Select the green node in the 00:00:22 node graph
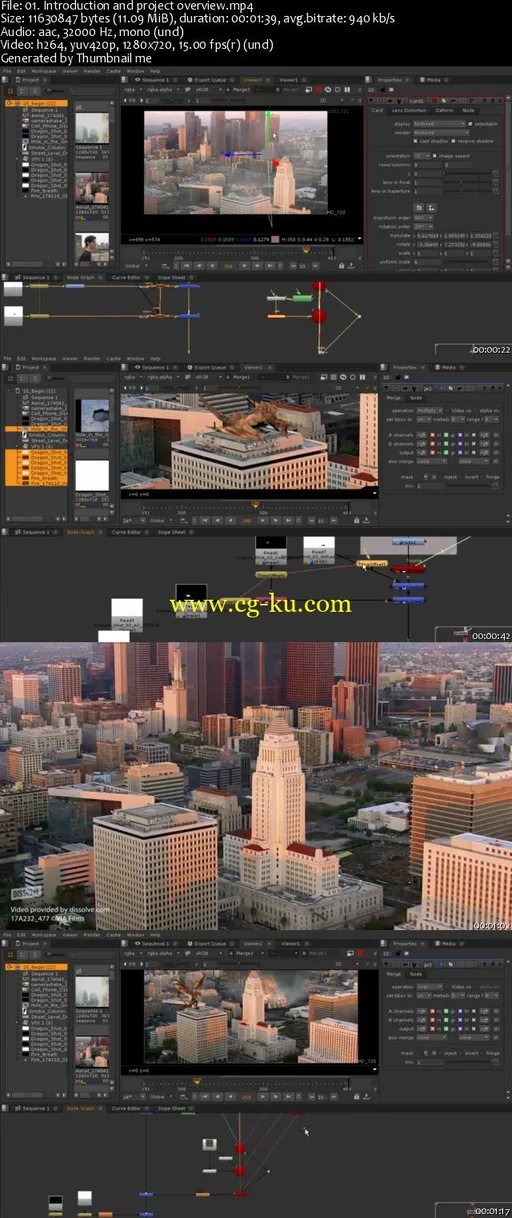 (x=301, y=298)
